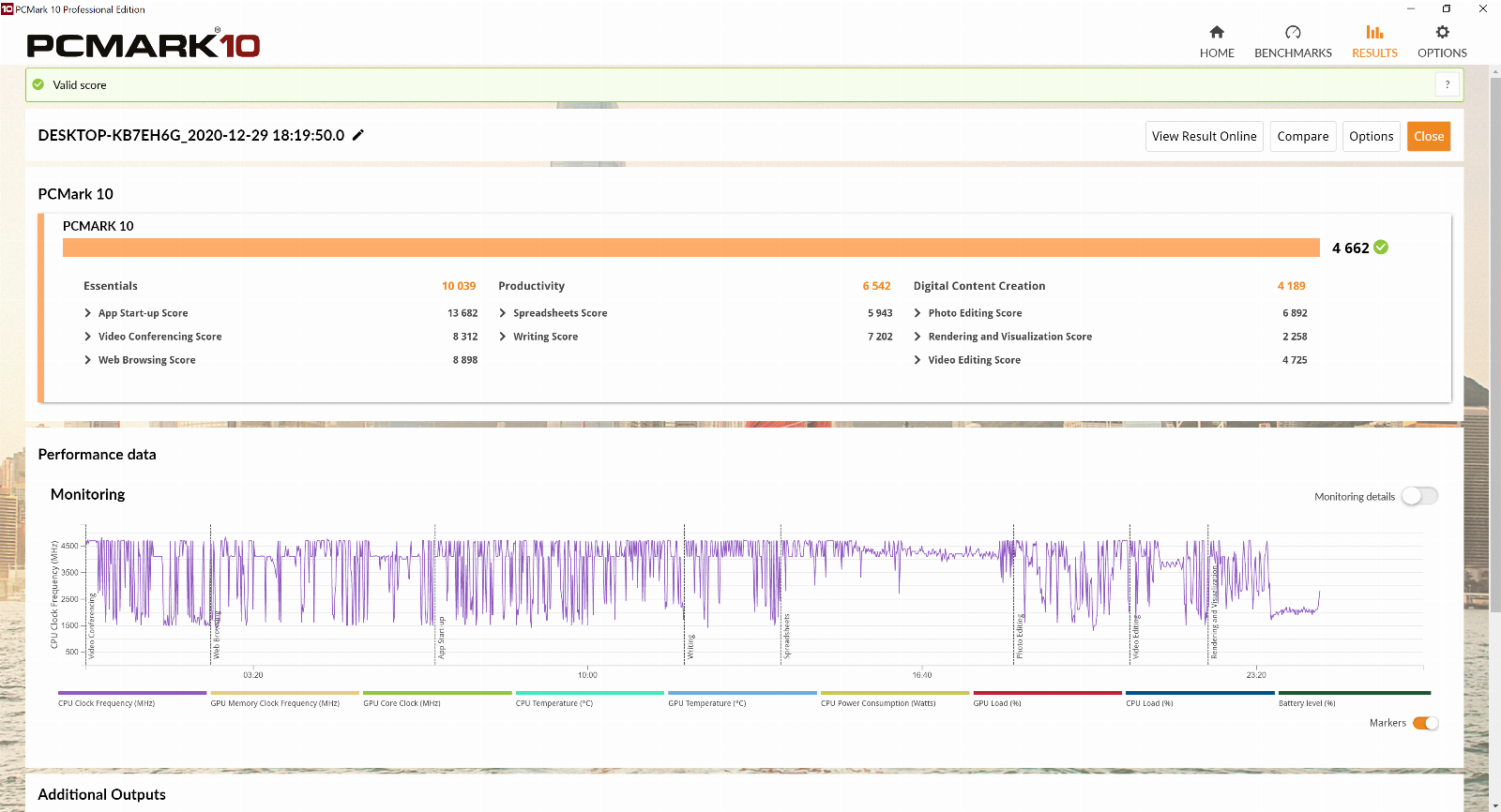Image resolution: width=1501 pixels, height=812 pixels.
Task: Click the Video Conferencing marker in chart
Action: (92, 626)
